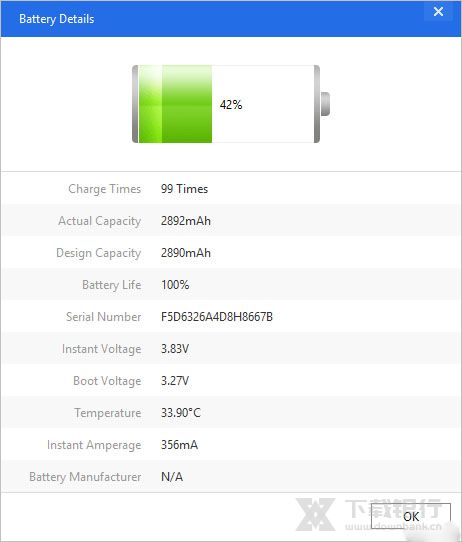
Task: Click the Instant Amperage value 356mA
Action: [x=179, y=445]
